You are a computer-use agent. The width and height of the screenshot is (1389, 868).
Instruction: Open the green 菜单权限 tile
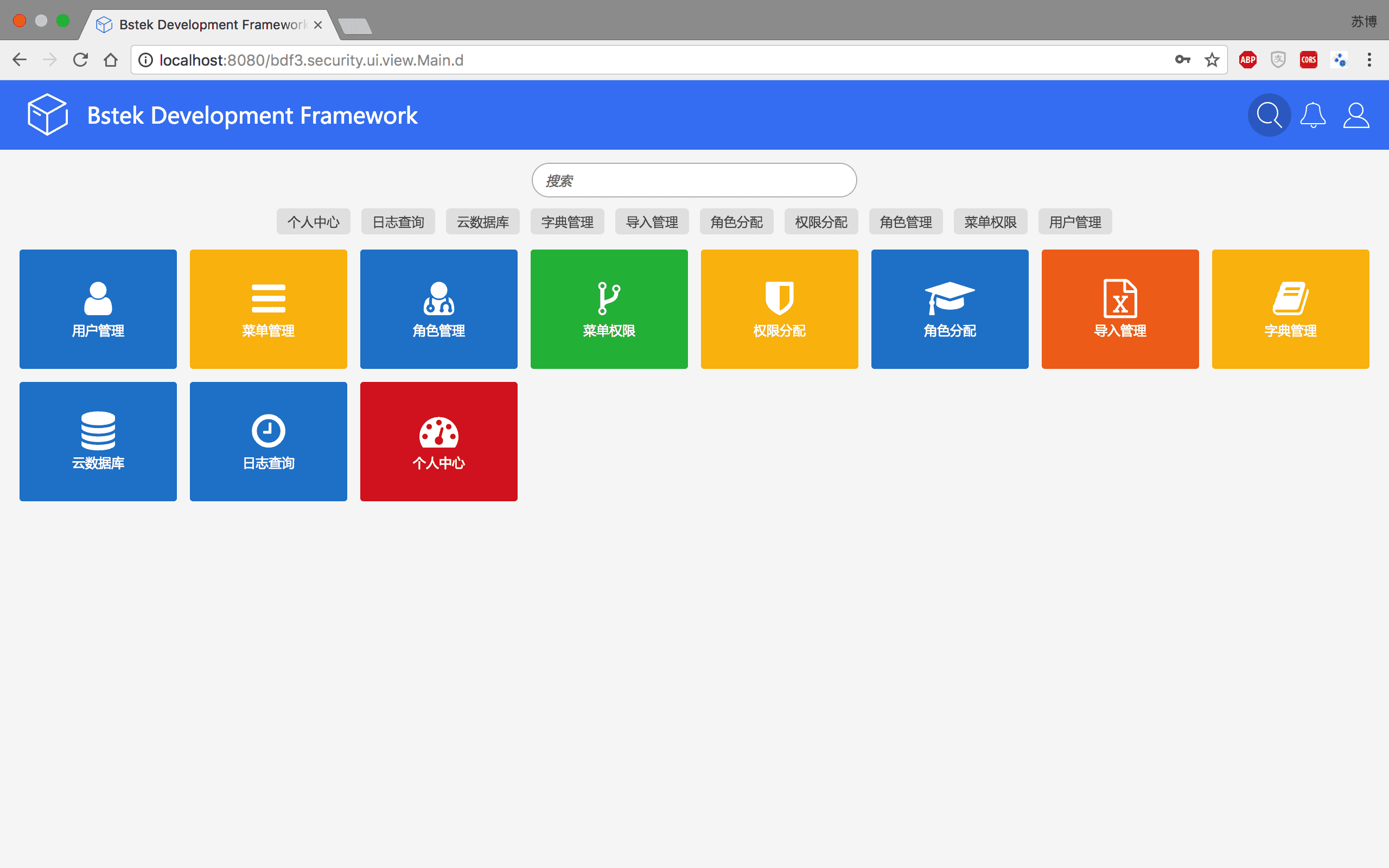(x=609, y=309)
